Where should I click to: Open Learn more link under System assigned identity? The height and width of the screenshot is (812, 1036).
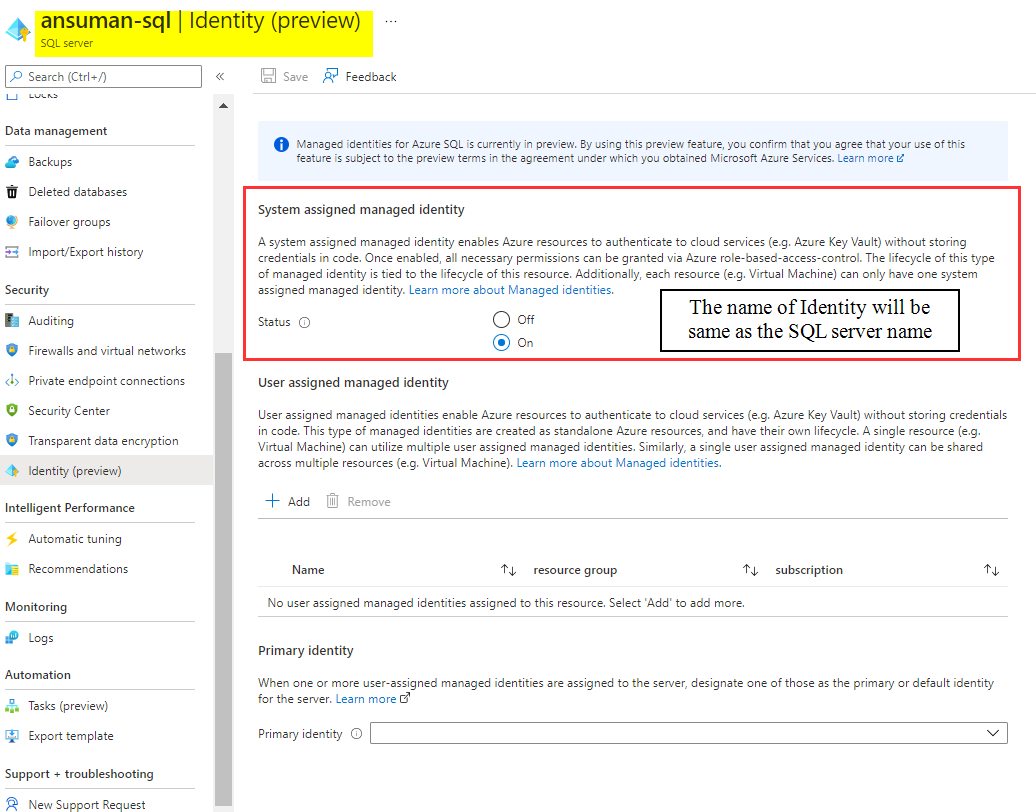[x=511, y=290]
